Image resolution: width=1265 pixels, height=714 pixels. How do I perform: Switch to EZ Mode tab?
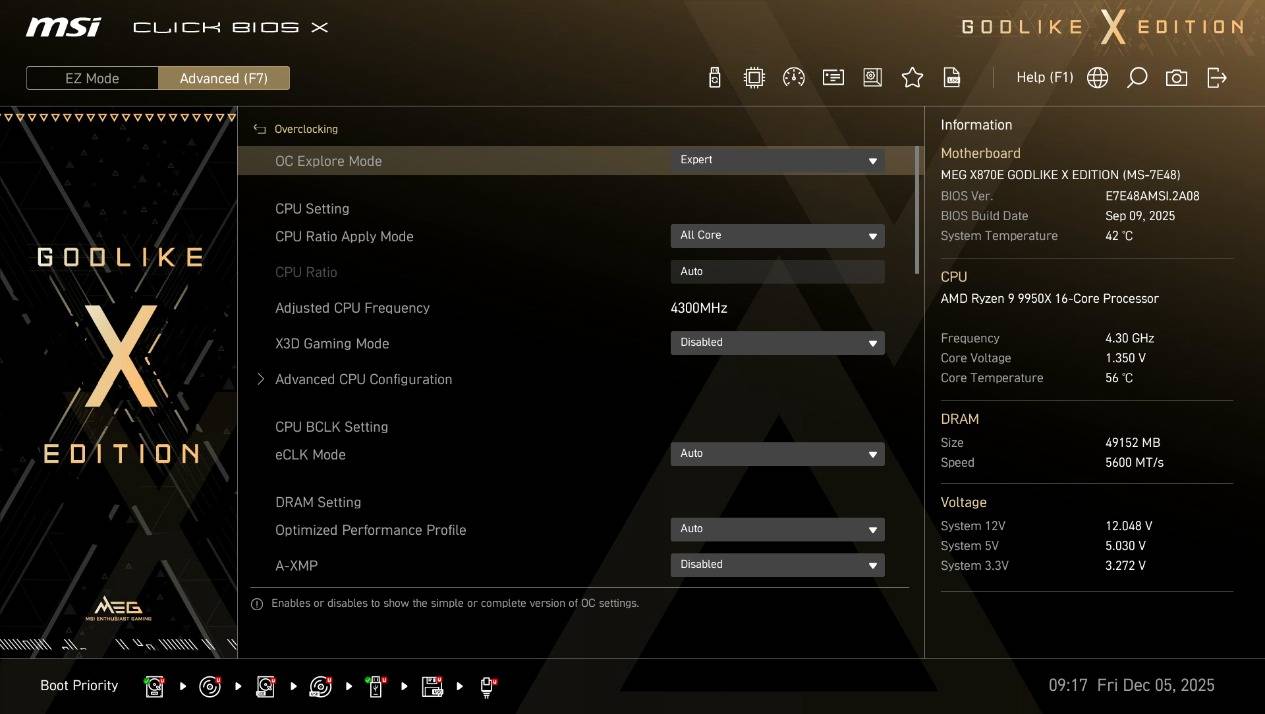click(x=92, y=79)
